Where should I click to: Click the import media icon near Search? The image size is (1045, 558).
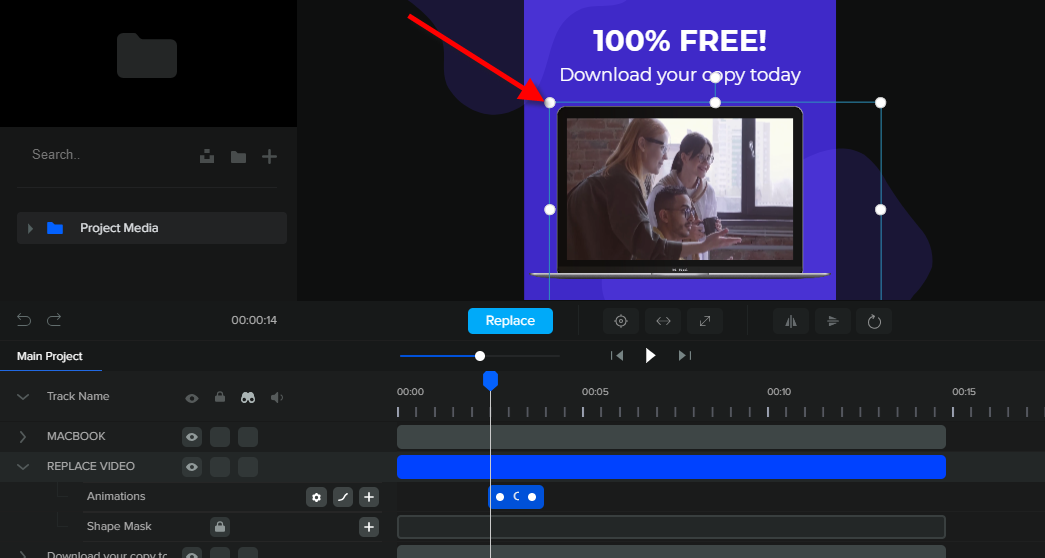[207, 157]
